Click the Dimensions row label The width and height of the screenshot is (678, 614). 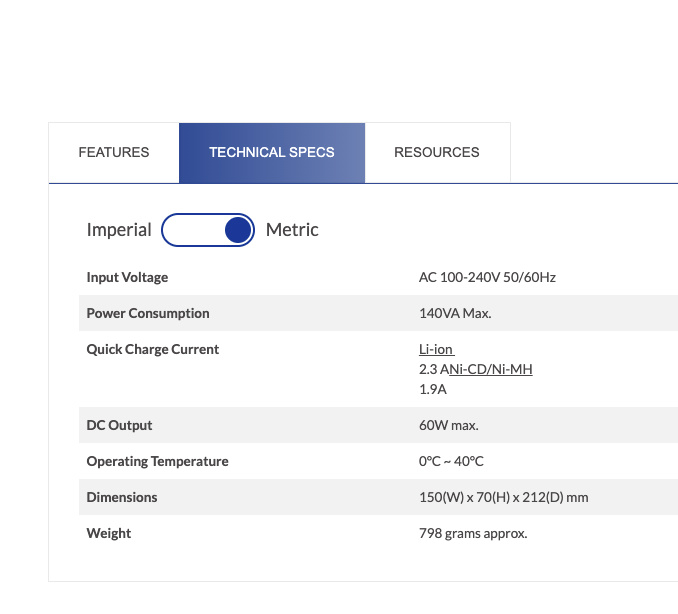tap(122, 497)
